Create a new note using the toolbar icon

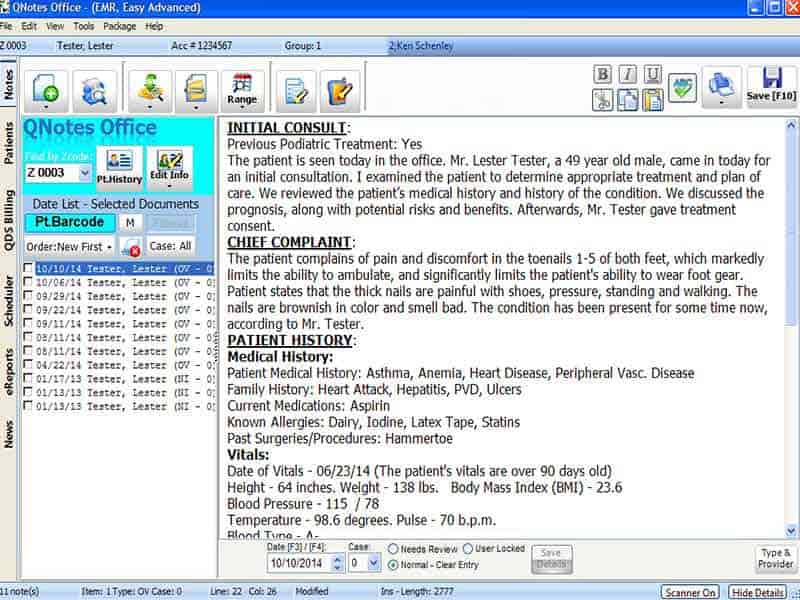point(48,86)
